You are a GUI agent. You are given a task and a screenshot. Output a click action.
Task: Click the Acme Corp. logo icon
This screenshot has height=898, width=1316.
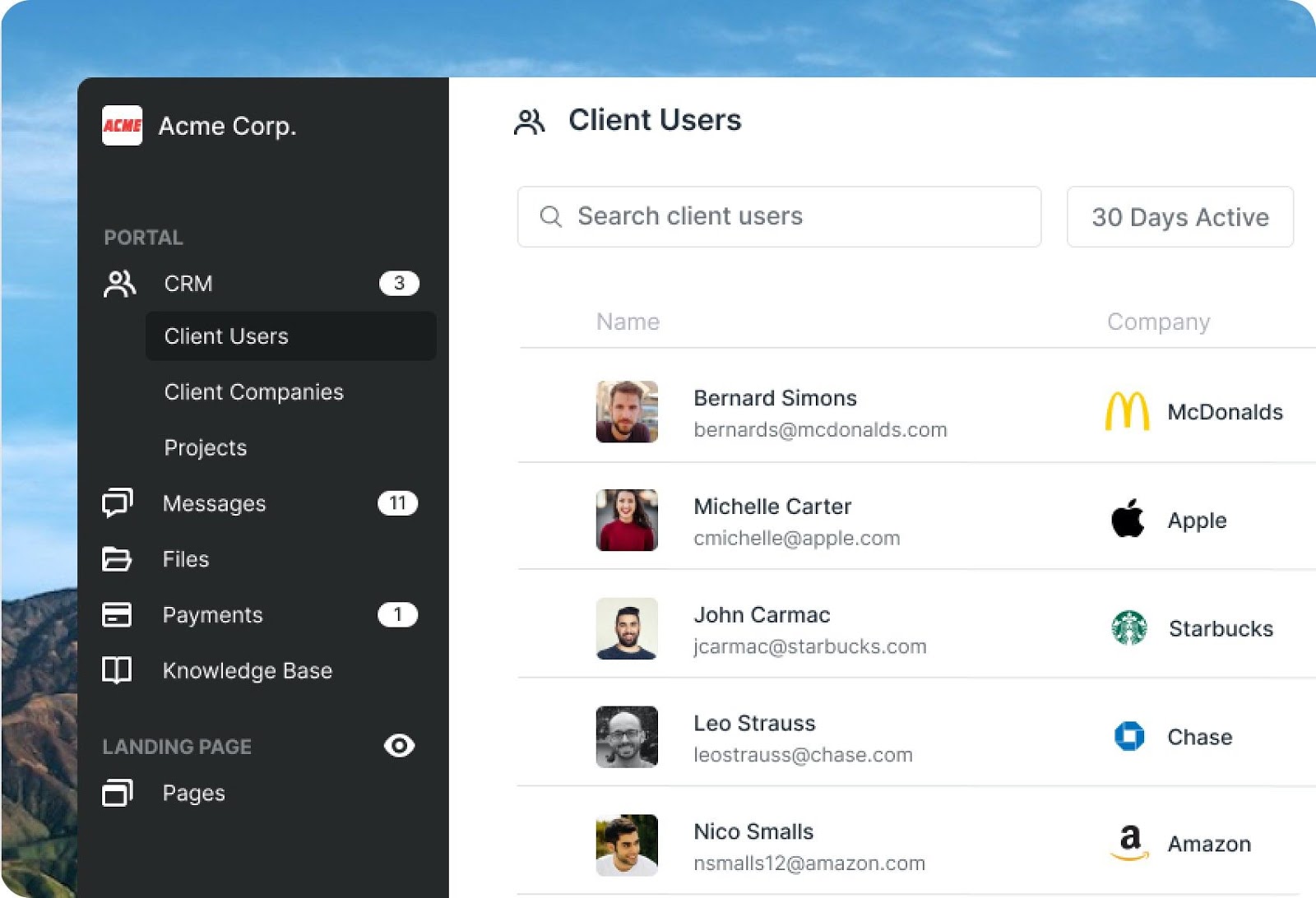tap(122, 126)
